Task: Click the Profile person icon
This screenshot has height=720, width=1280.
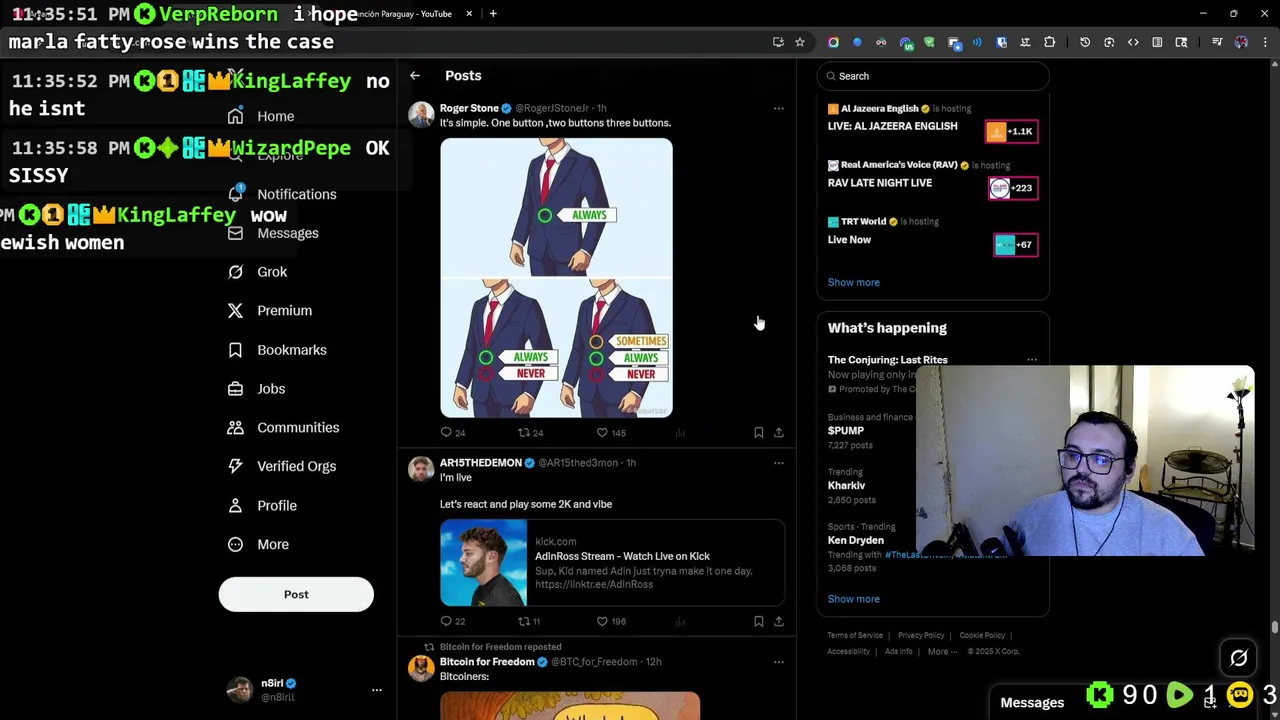Action: (x=235, y=505)
